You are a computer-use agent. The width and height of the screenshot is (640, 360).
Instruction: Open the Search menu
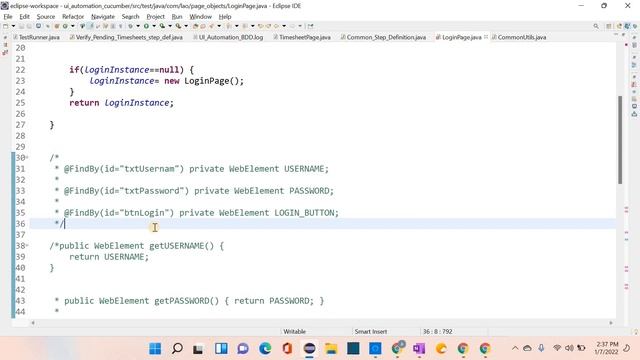pyautogui.click(x=131, y=17)
